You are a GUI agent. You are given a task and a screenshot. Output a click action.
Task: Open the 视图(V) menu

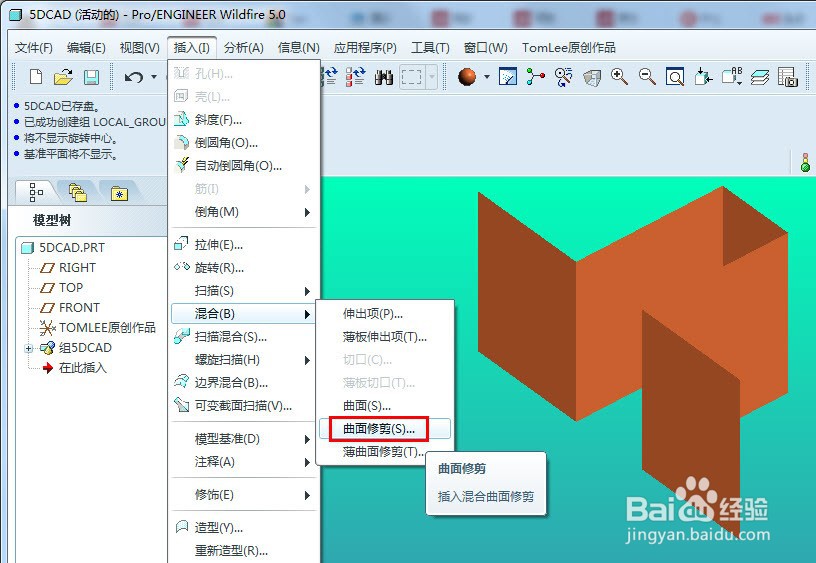(139, 48)
